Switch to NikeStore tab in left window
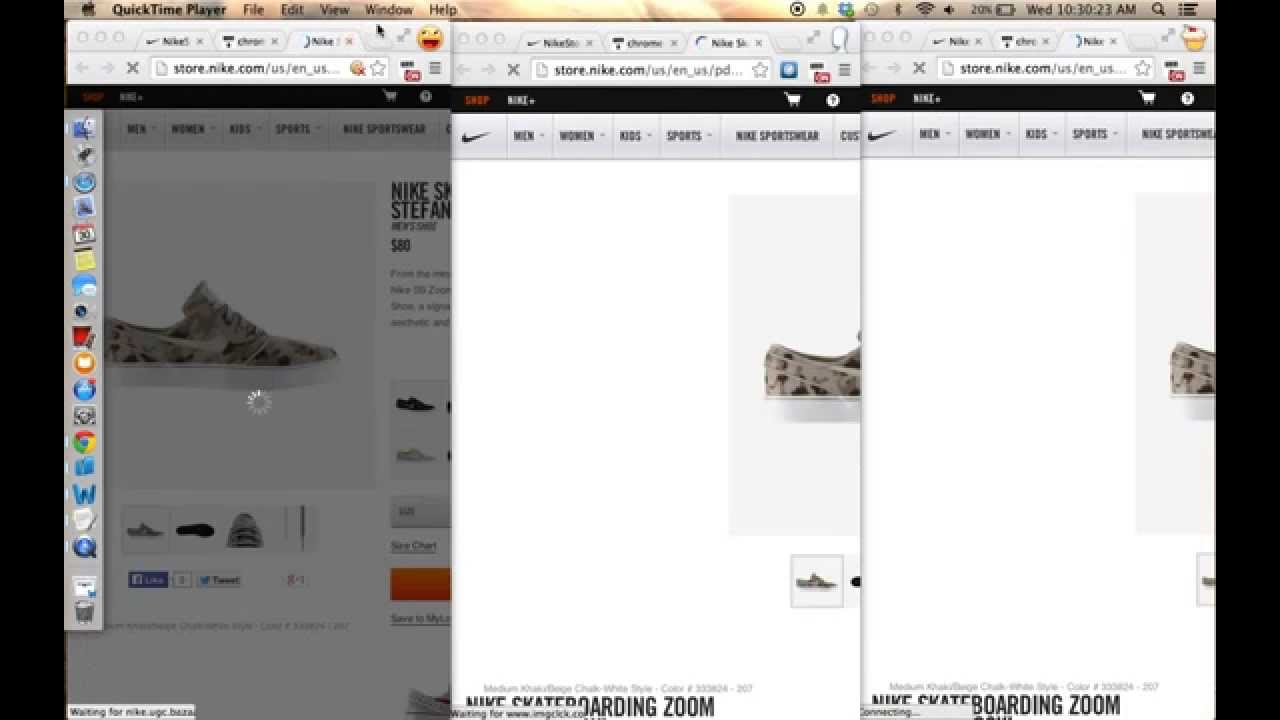 174,41
